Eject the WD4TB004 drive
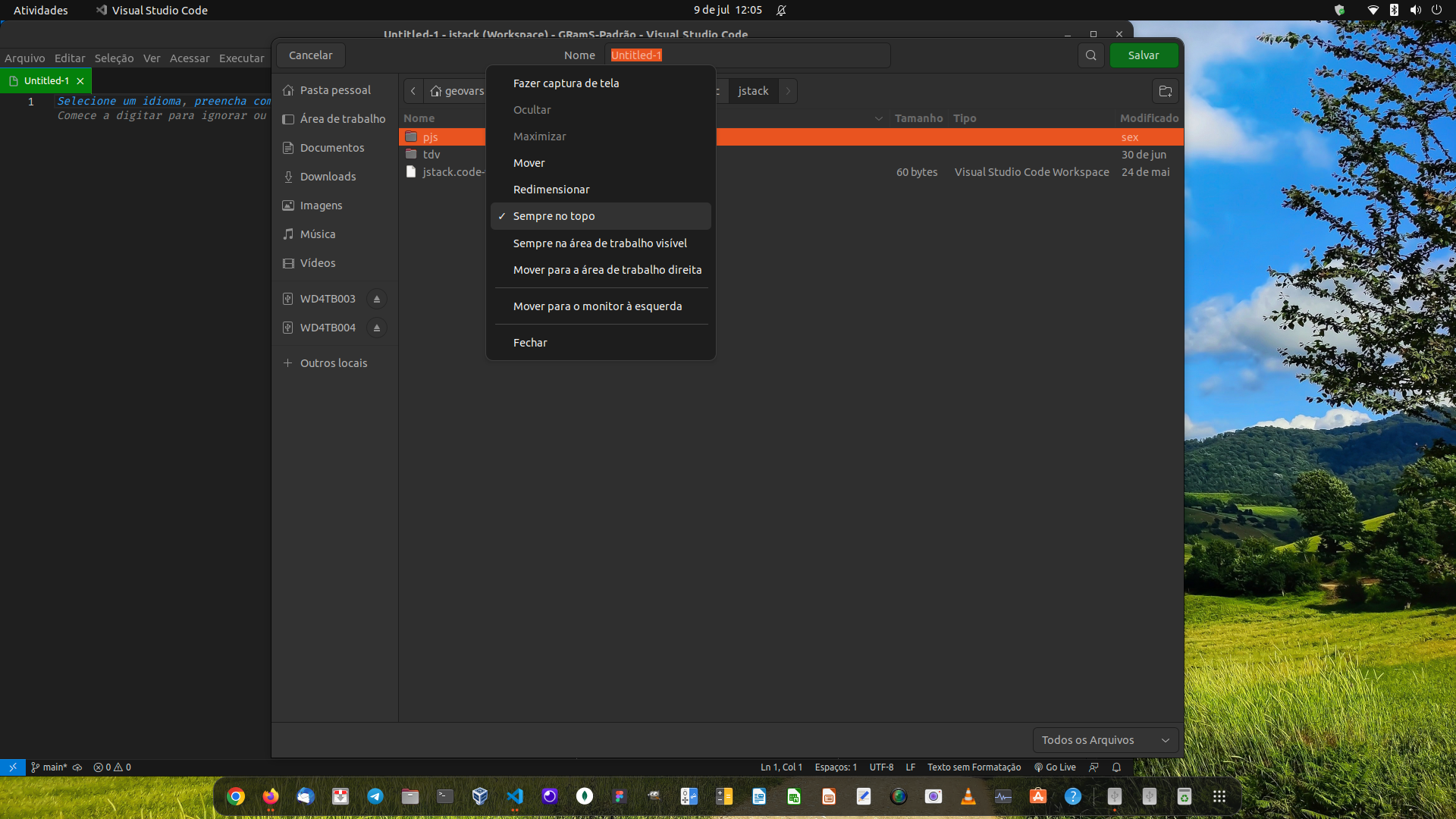 377,328
